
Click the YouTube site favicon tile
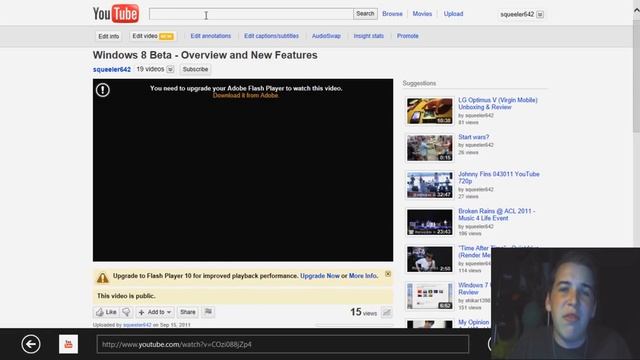68,344
